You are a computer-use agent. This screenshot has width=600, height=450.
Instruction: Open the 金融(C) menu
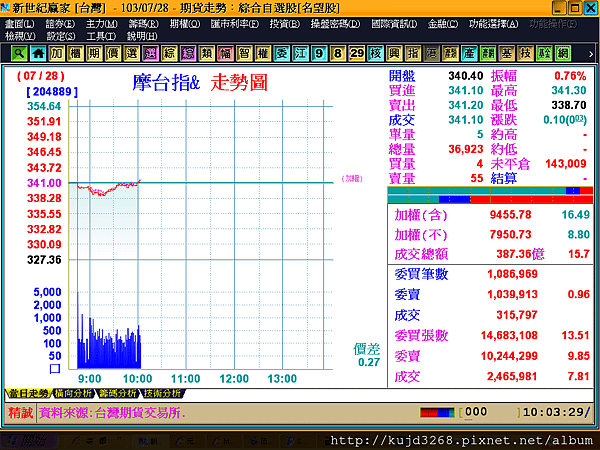click(x=443, y=24)
